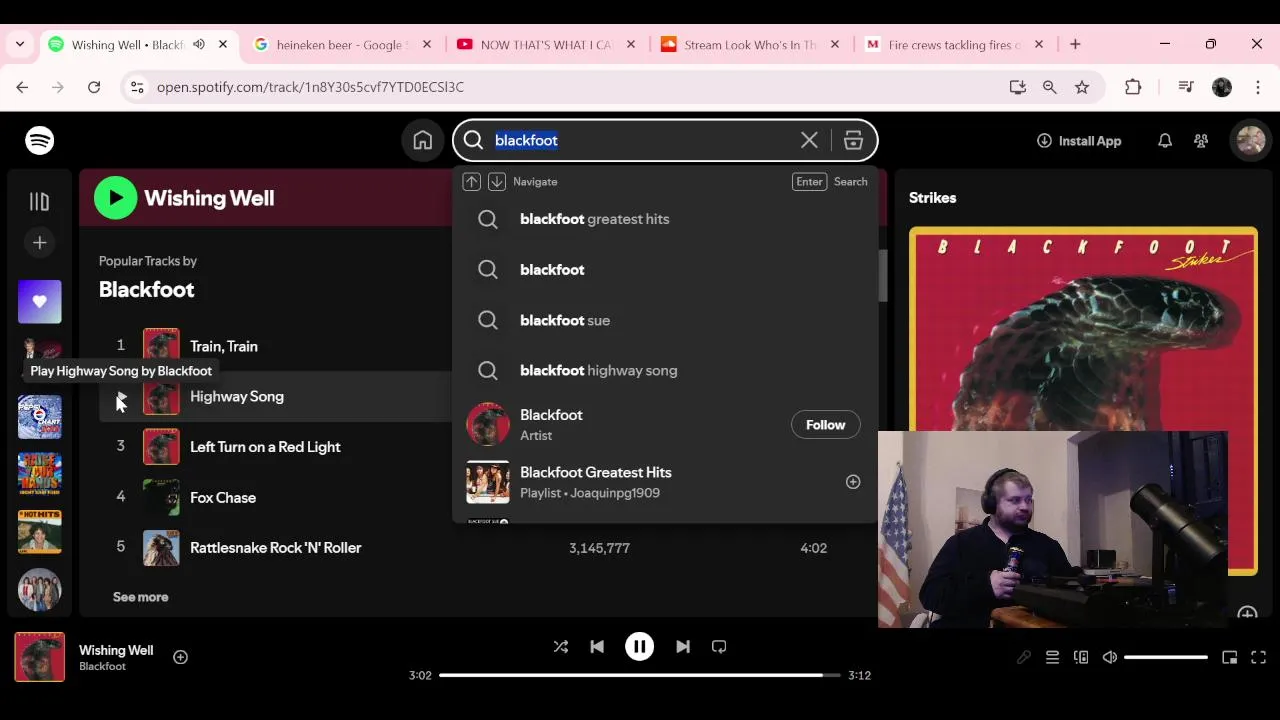
Task: Pause playback
Action: [x=639, y=647]
